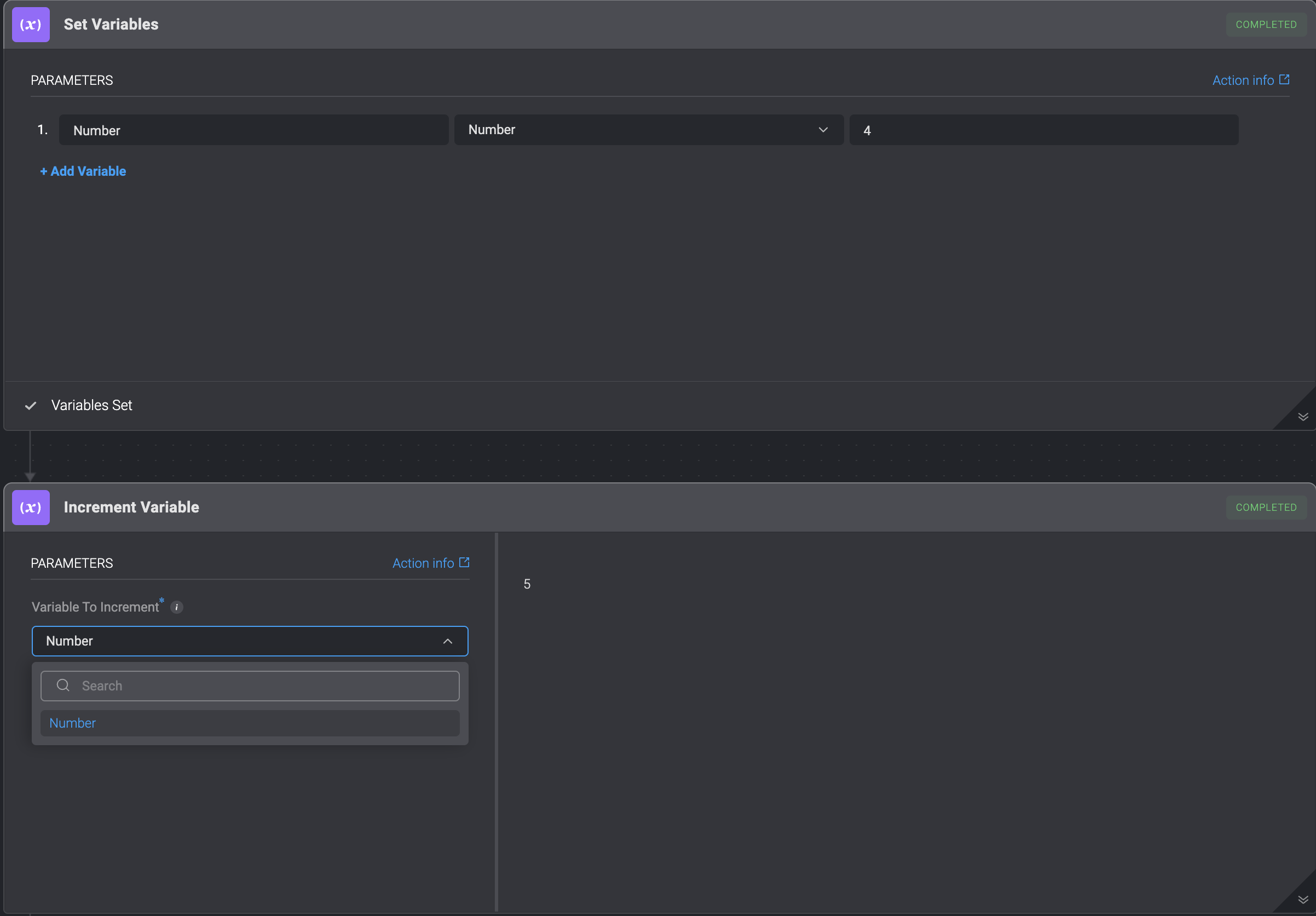
Task: Click the Search field in dropdown list
Action: [x=250, y=685]
